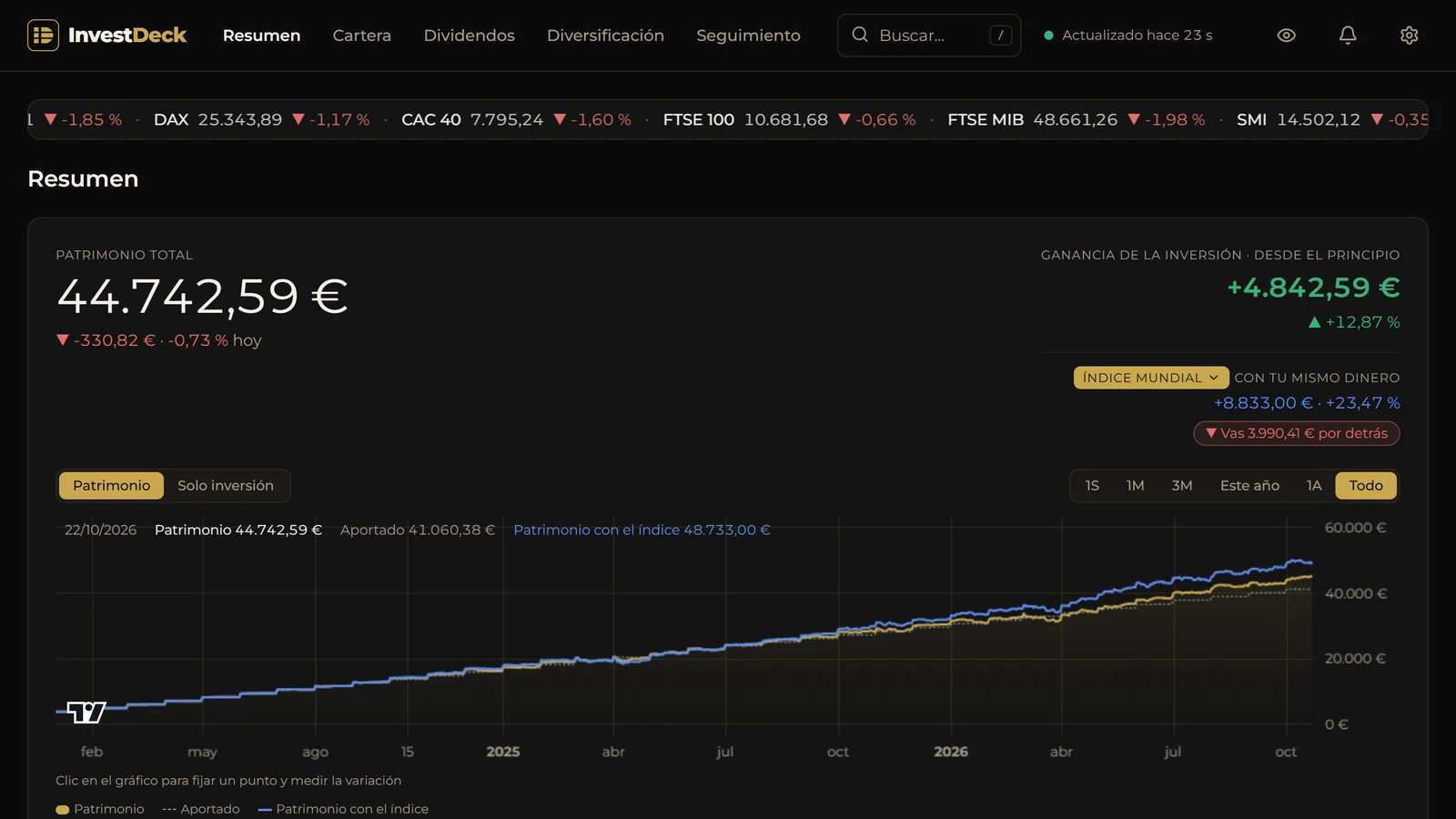Toggle Patrimonio series in chart legend
The height and width of the screenshot is (819, 1456).
point(100,809)
